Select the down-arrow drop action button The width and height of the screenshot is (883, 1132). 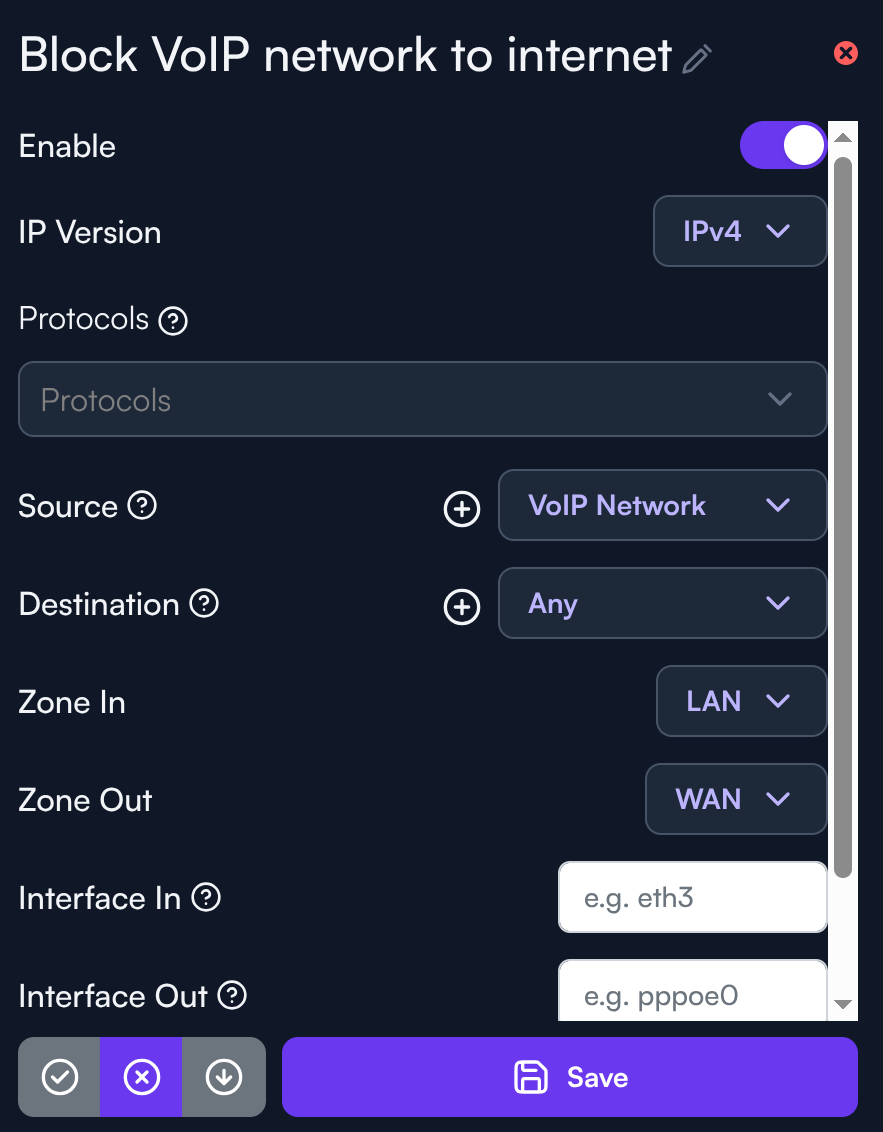[223, 1077]
